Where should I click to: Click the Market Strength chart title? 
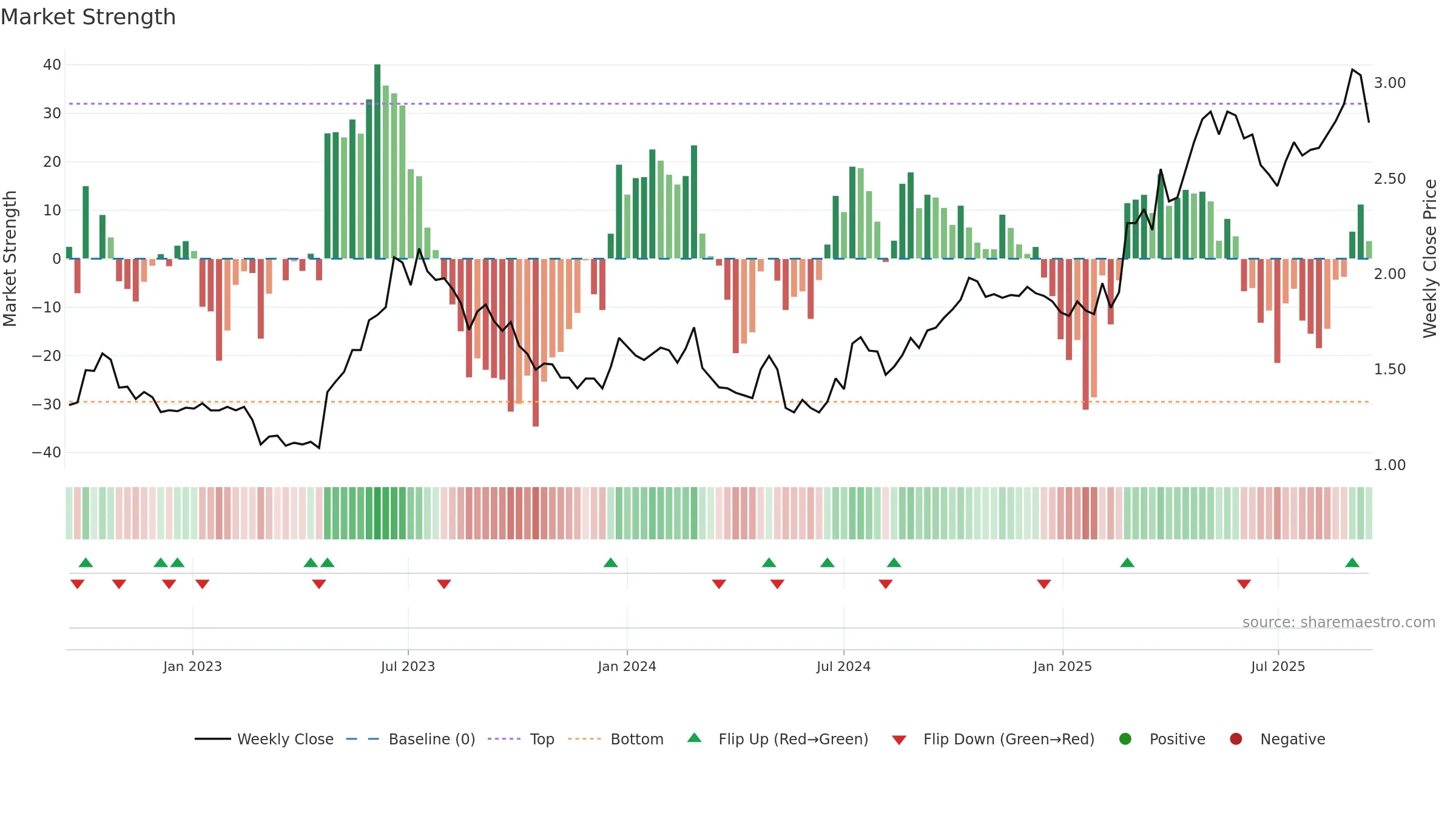[x=88, y=17]
